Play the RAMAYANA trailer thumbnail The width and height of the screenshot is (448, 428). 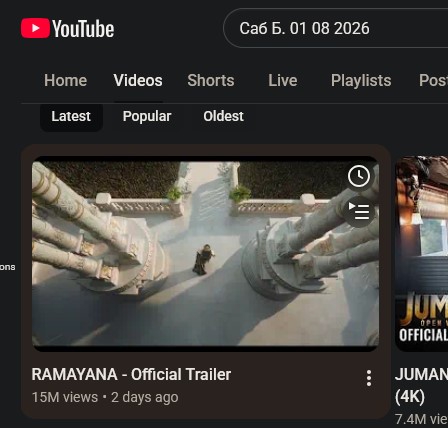(x=205, y=254)
